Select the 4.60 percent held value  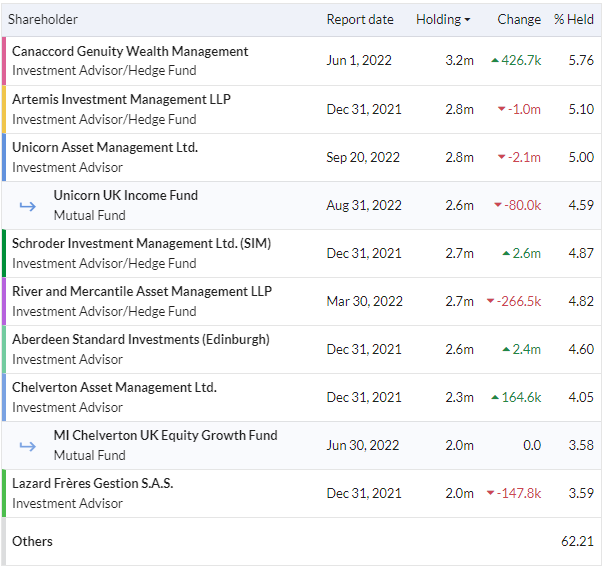[x=581, y=349]
